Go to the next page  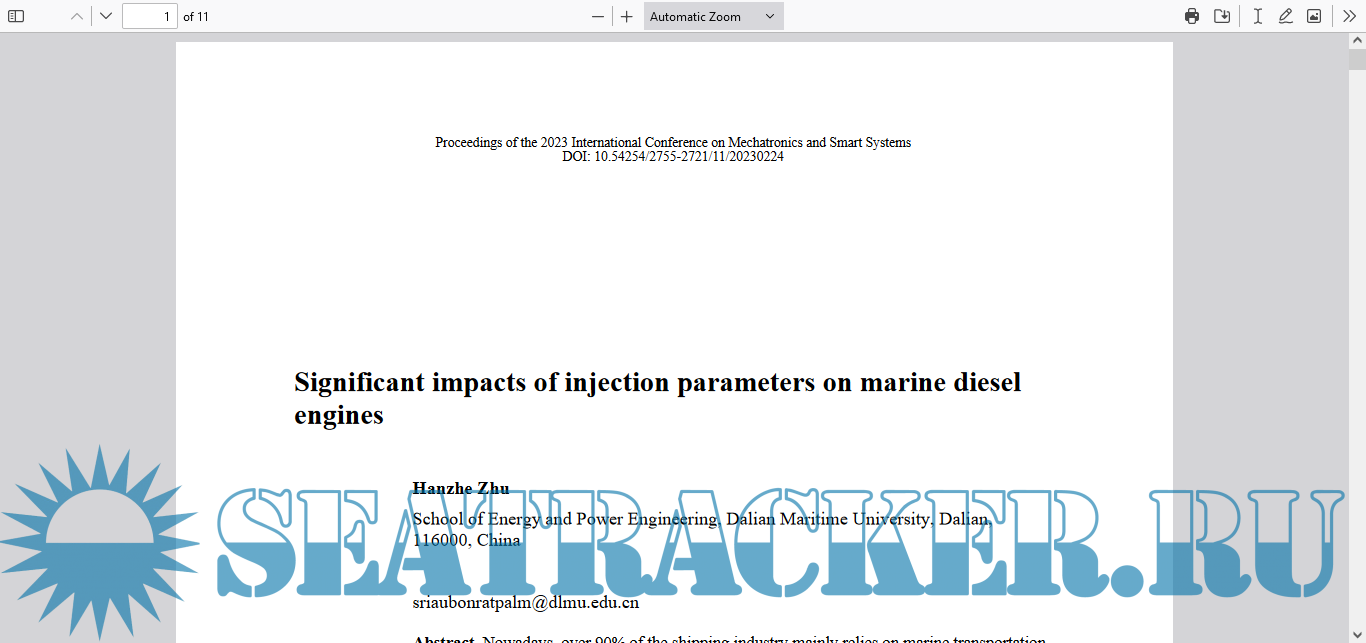point(106,16)
